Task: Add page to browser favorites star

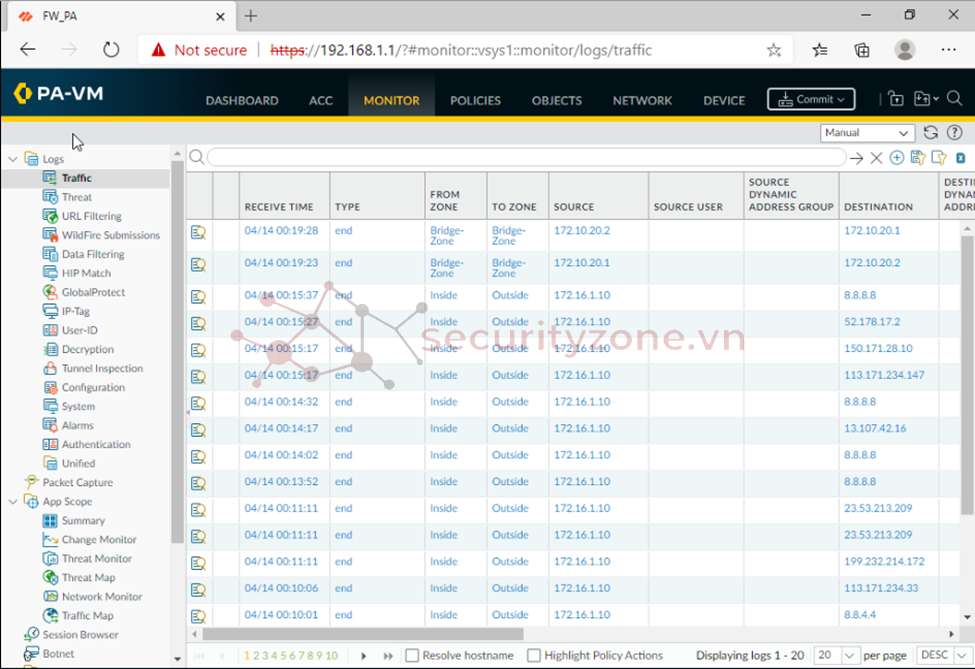Action: (x=774, y=50)
